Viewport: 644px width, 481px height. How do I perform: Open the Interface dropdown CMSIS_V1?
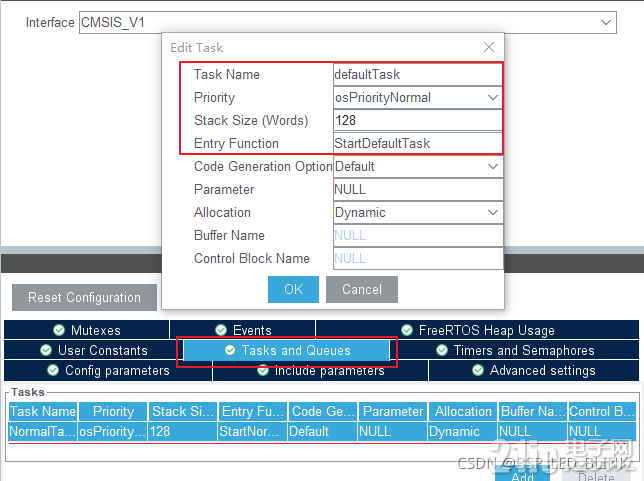pyautogui.click(x=347, y=22)
